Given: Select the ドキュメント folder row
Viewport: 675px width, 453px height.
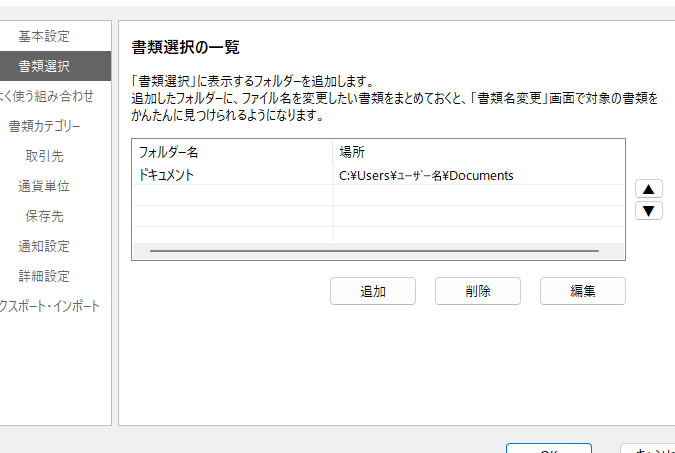Looking at the screenshot, I should pyautogui.click(x=232, y=175).
